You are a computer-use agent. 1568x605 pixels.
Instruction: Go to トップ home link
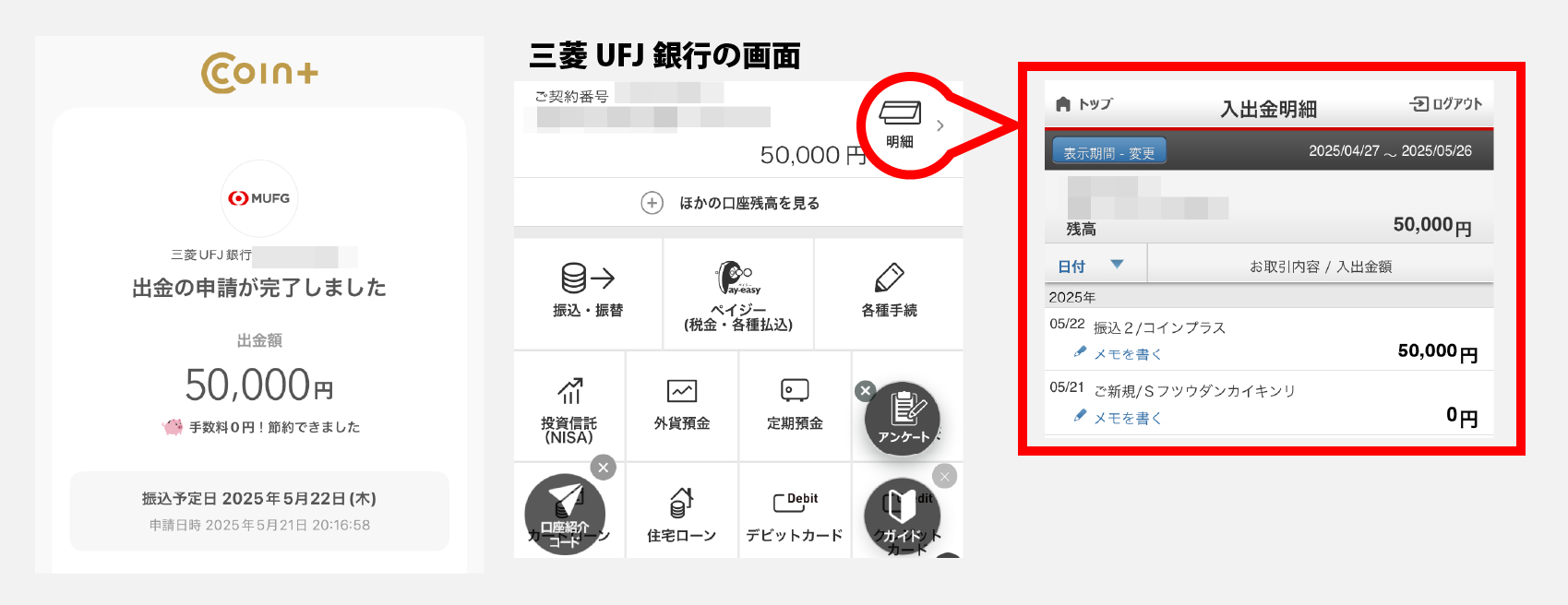[1084, 104]
